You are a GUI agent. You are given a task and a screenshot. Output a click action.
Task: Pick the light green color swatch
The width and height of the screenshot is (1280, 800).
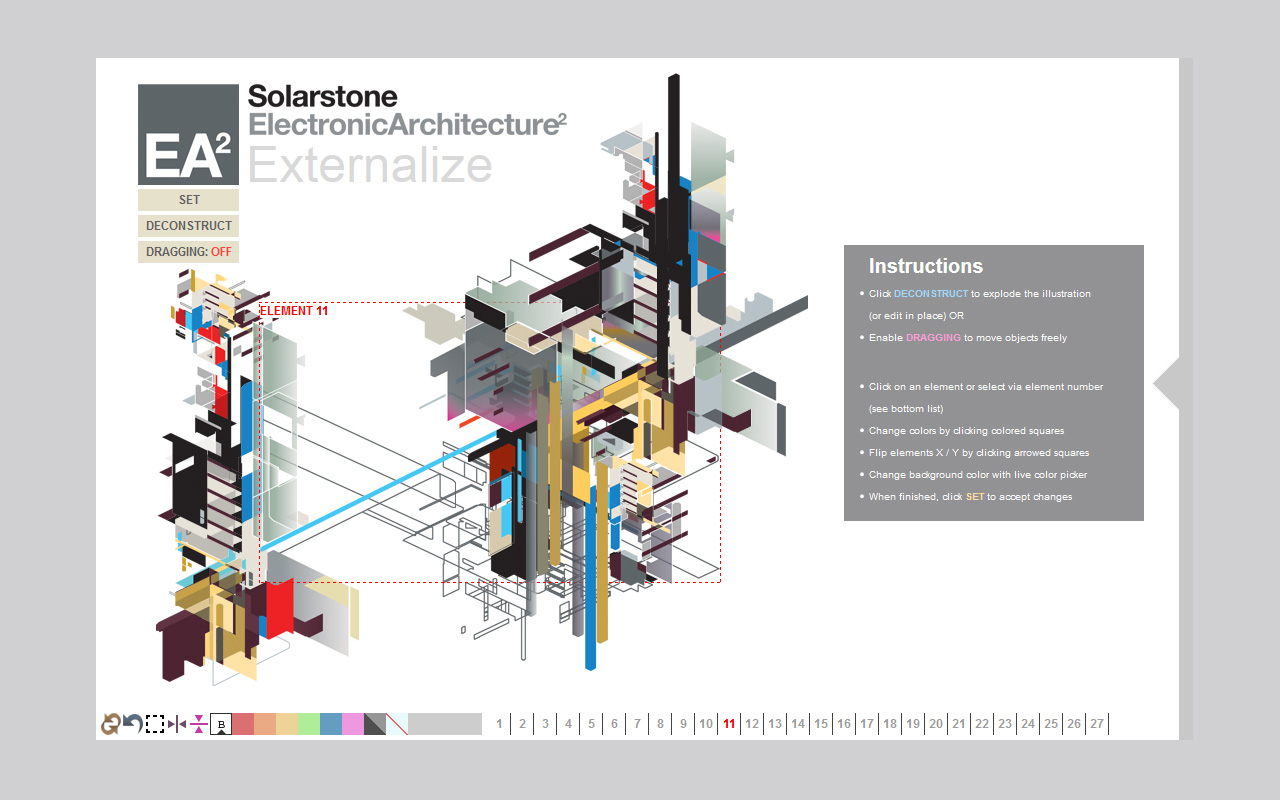click(309, 724)
